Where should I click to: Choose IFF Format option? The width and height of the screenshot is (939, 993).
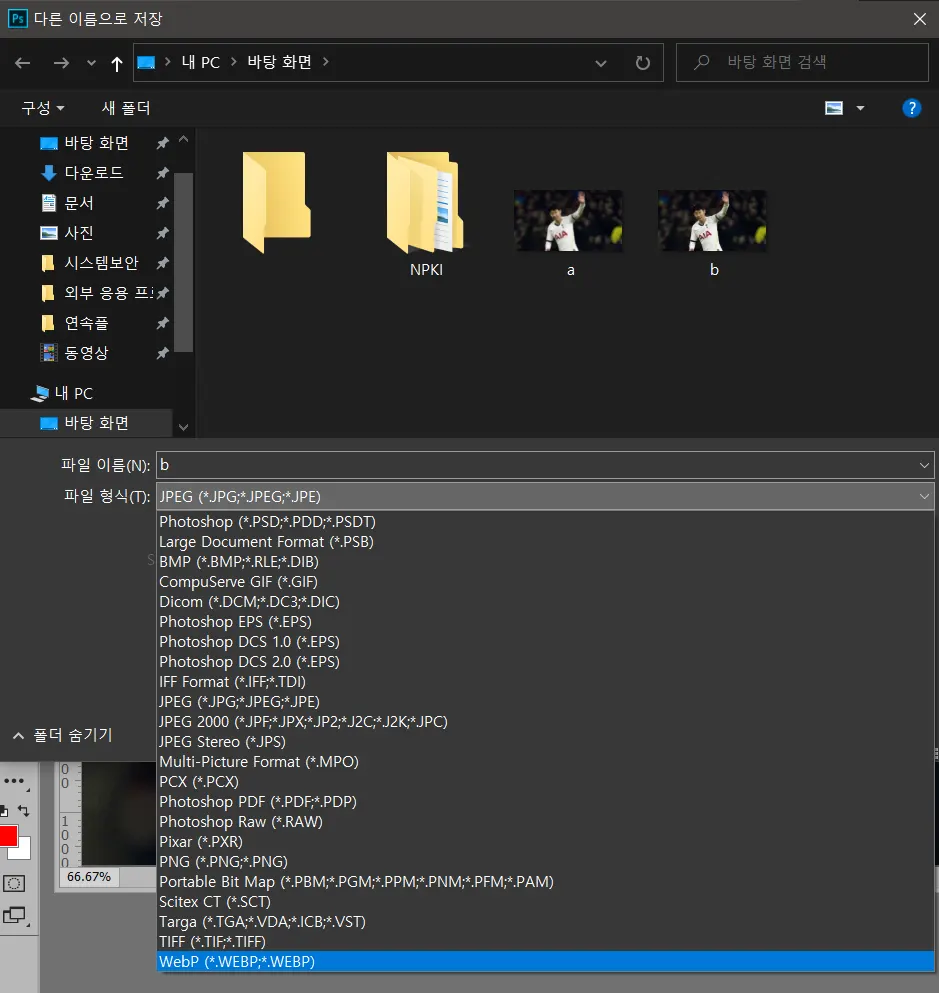tap(545, 682)
